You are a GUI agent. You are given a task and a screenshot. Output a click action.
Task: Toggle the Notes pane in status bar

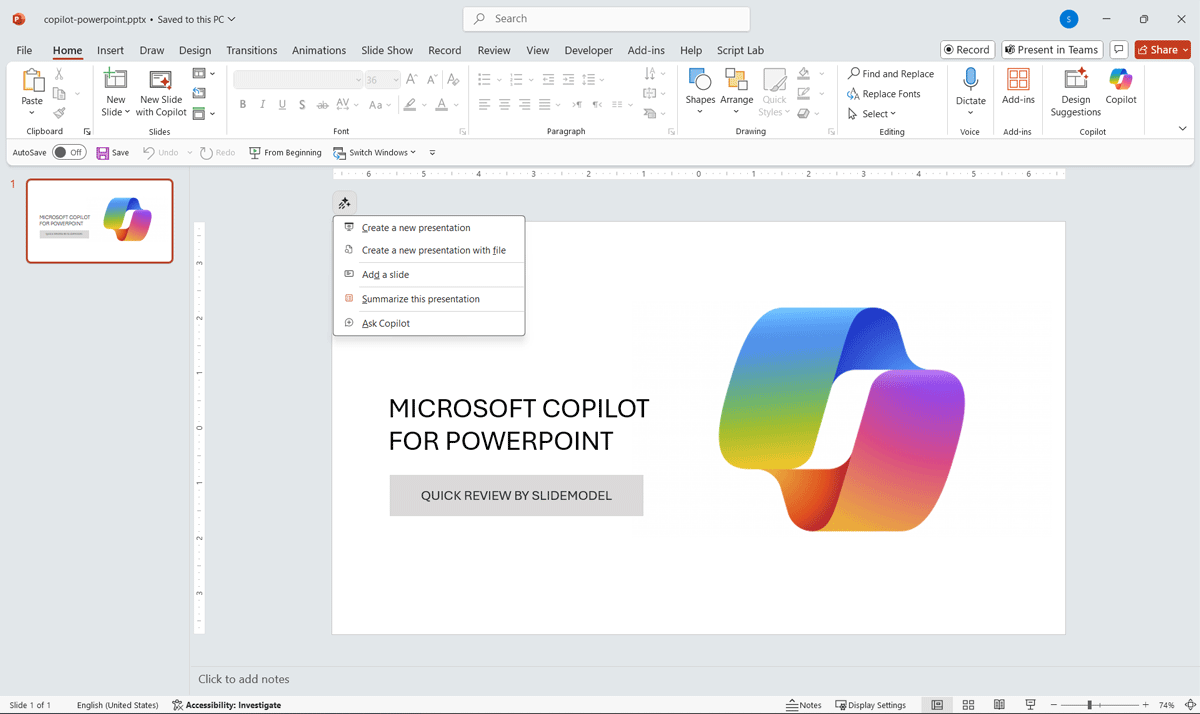pos(804,705)
